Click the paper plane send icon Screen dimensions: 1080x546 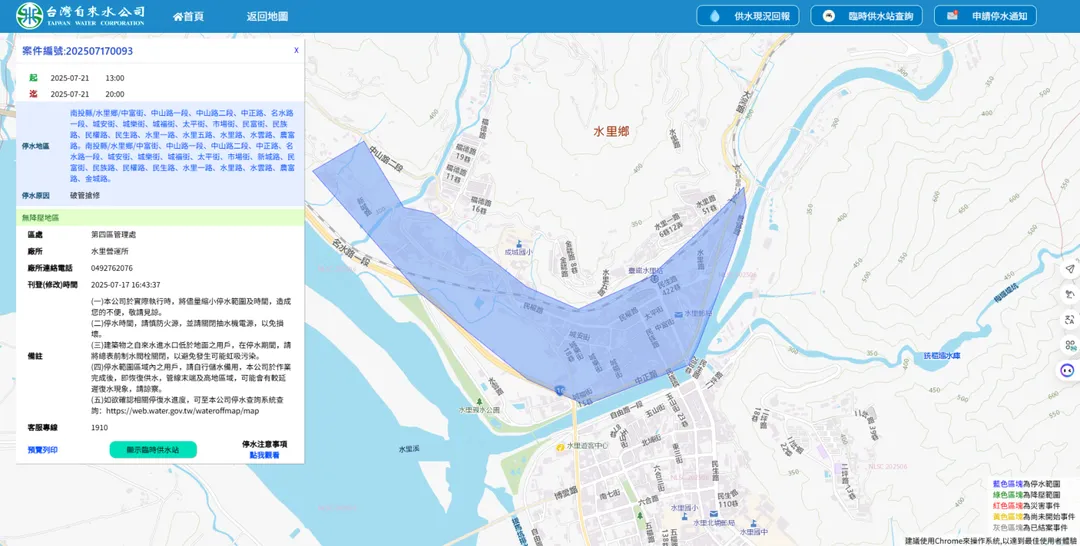(x=1069, y=269)
